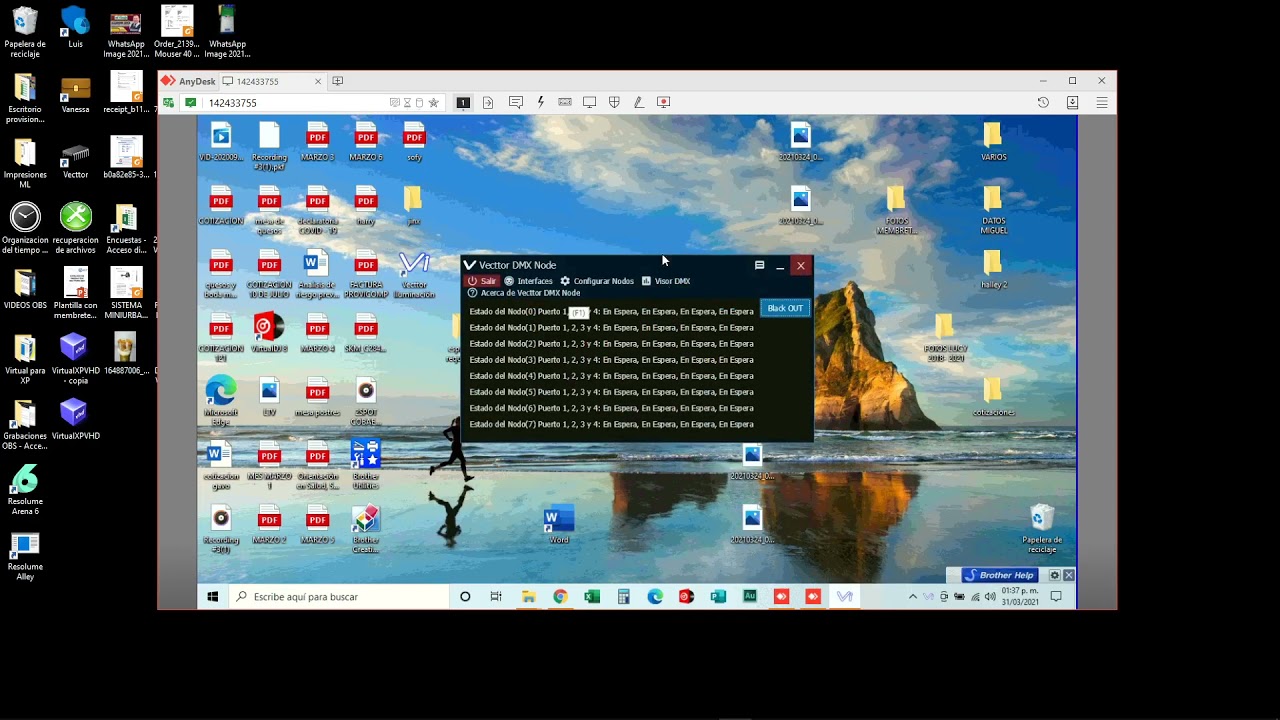1280x720 pixels.
Task: Open Brother Help settings gear
Action: 1054,575
